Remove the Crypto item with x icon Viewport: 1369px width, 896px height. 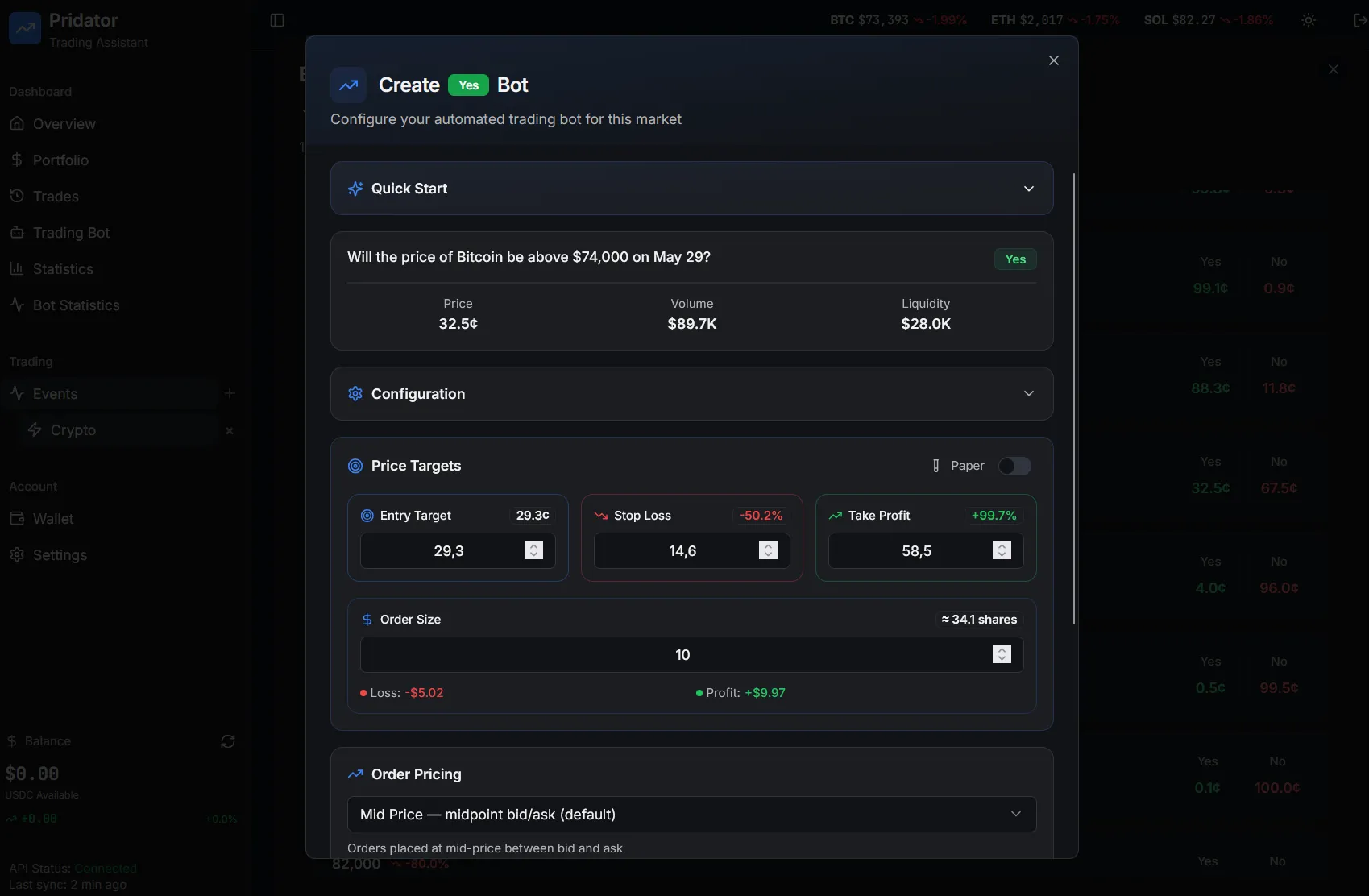click(x=230, y=431)
